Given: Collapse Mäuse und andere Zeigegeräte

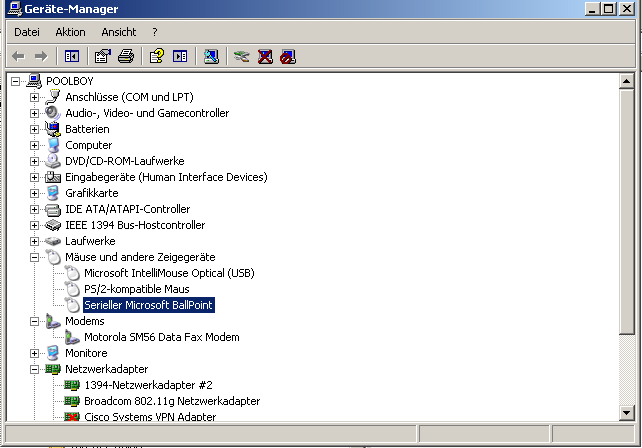Looking at the screenshot, I should coord(34,257).
